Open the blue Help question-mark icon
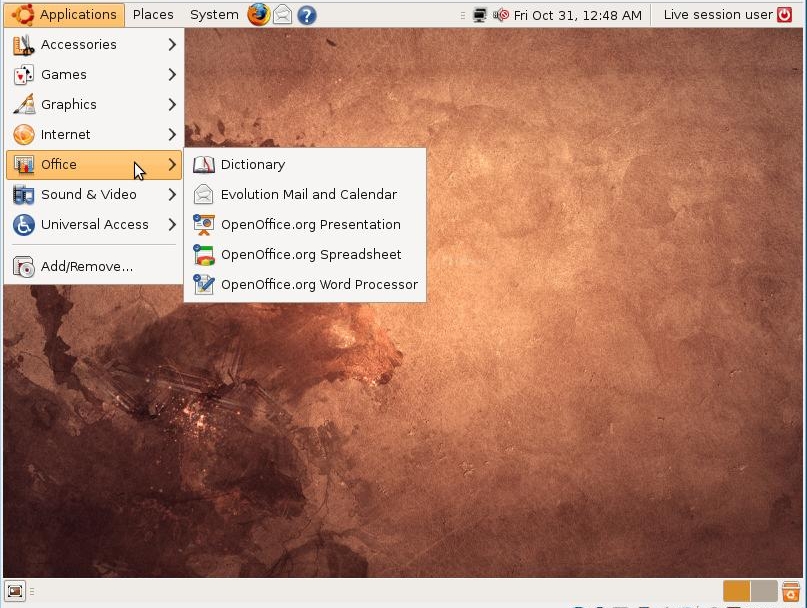The height and width of the screenshot is (608, 807). (307, 15)
